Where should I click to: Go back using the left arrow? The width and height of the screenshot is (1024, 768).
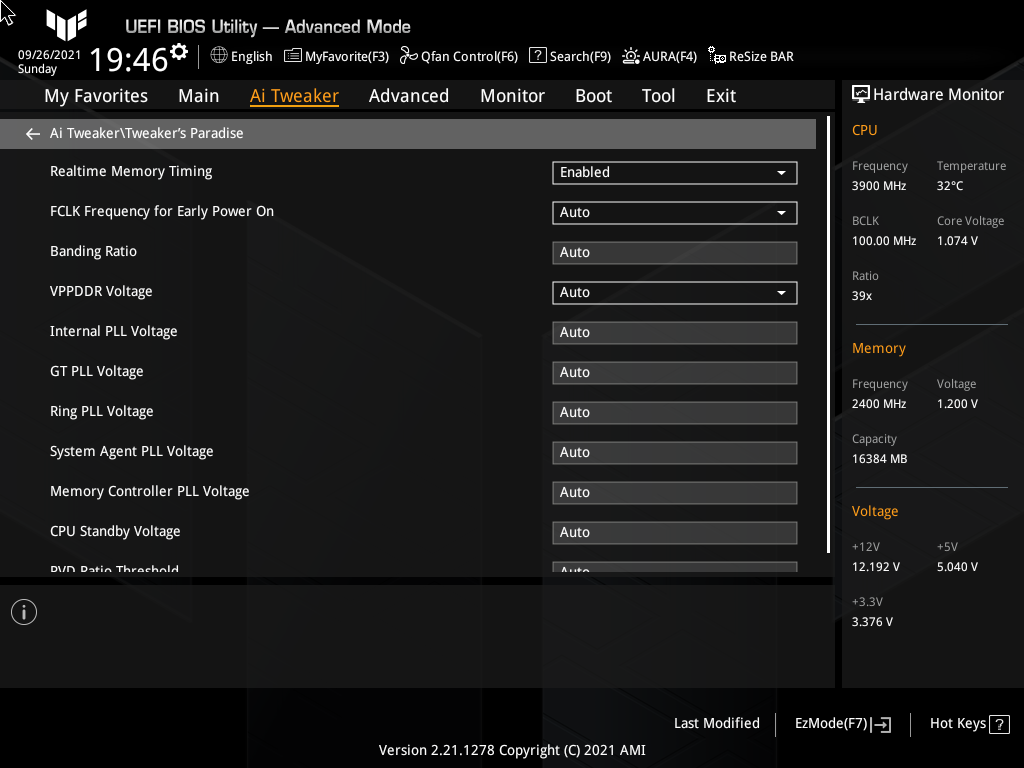(x=32, y=133)
